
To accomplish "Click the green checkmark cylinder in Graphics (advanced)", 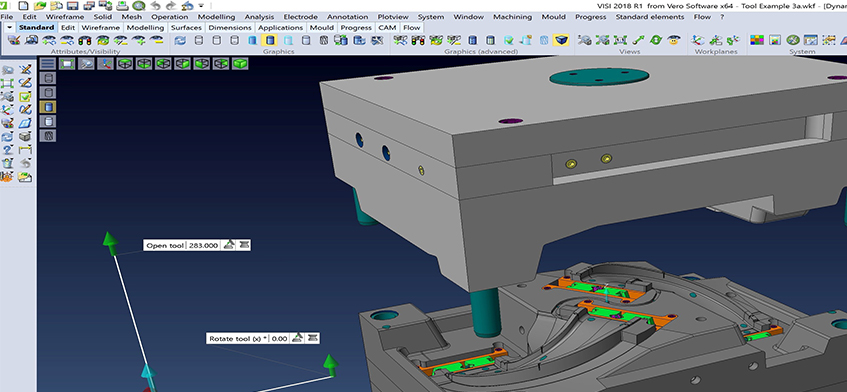I will (x=508, y=40).
